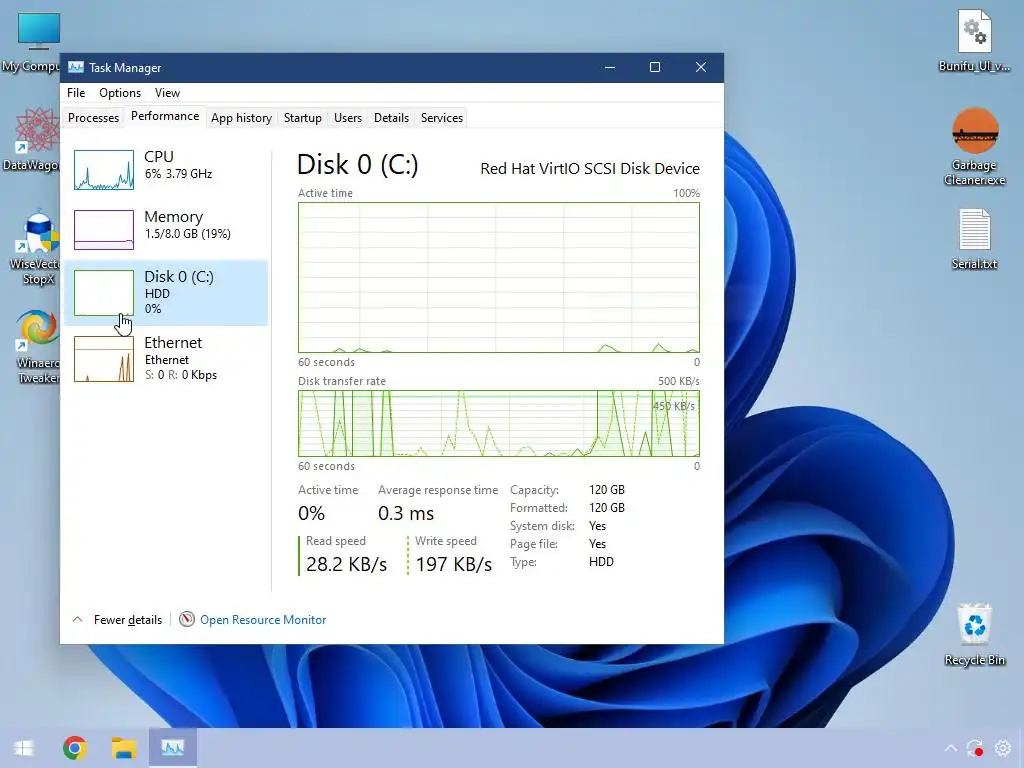Open the View menu
The width and height of the screenshot is (1024, 768).
point(167,93)
